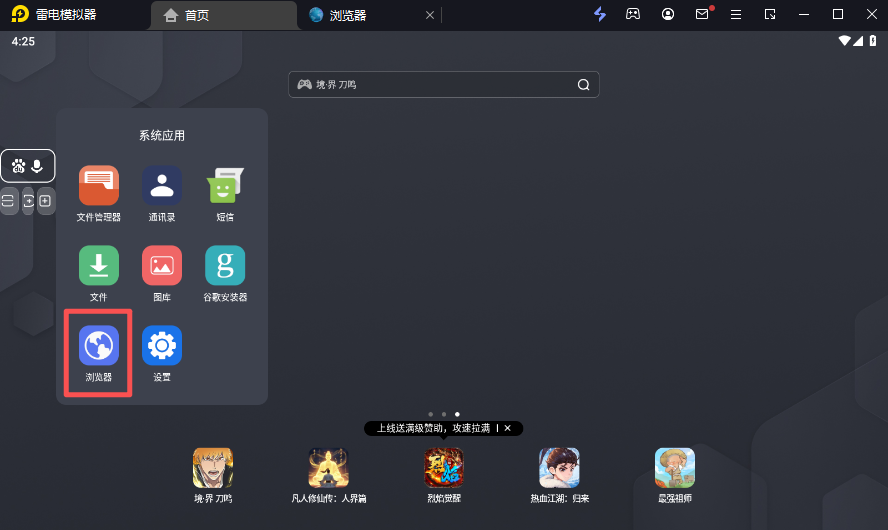Open the 浏览器 browser app
Screen dimensions: 888x530
(x=99, y=346)
